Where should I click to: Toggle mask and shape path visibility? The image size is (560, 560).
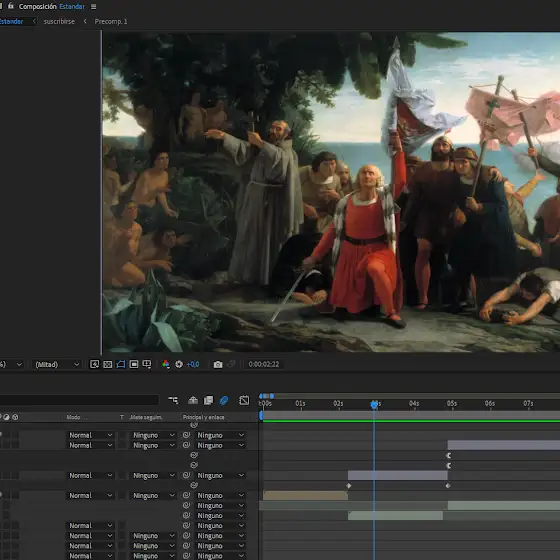[x=121, y=364]
